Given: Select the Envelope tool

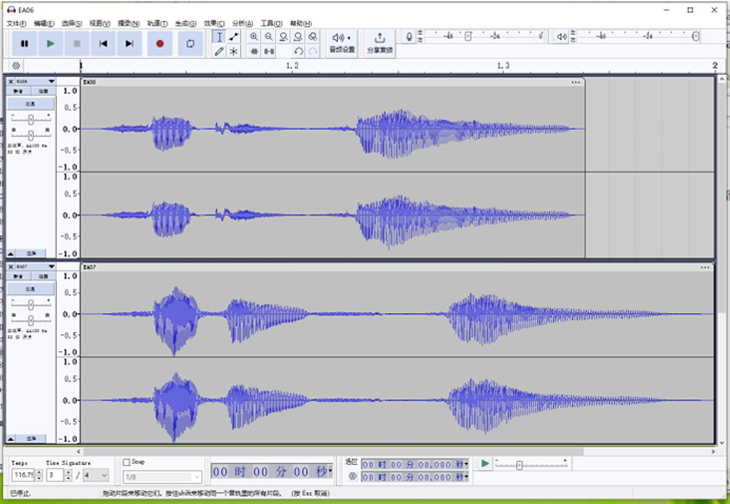Looking at the screenshot, I should (x=234, y=36).
